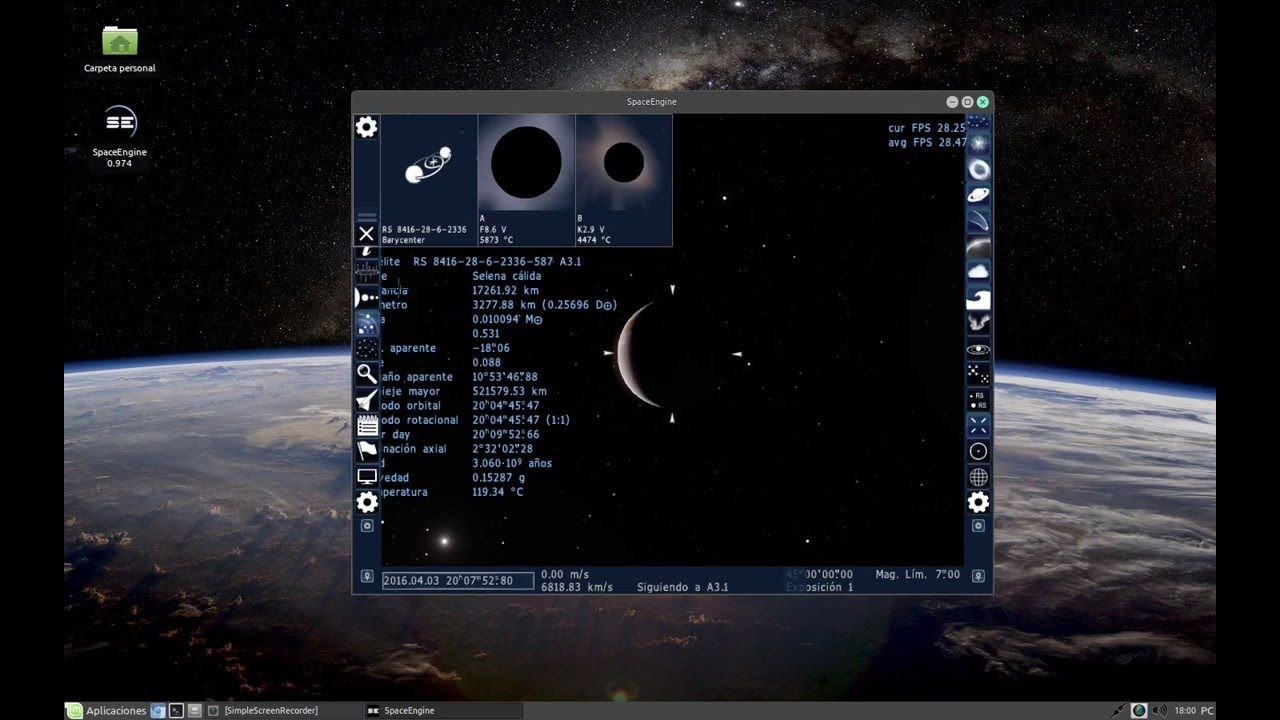Select star A F8.6 V thumbnail
1280x720 pixels.
pyautogui.click(x=526, y=180)
